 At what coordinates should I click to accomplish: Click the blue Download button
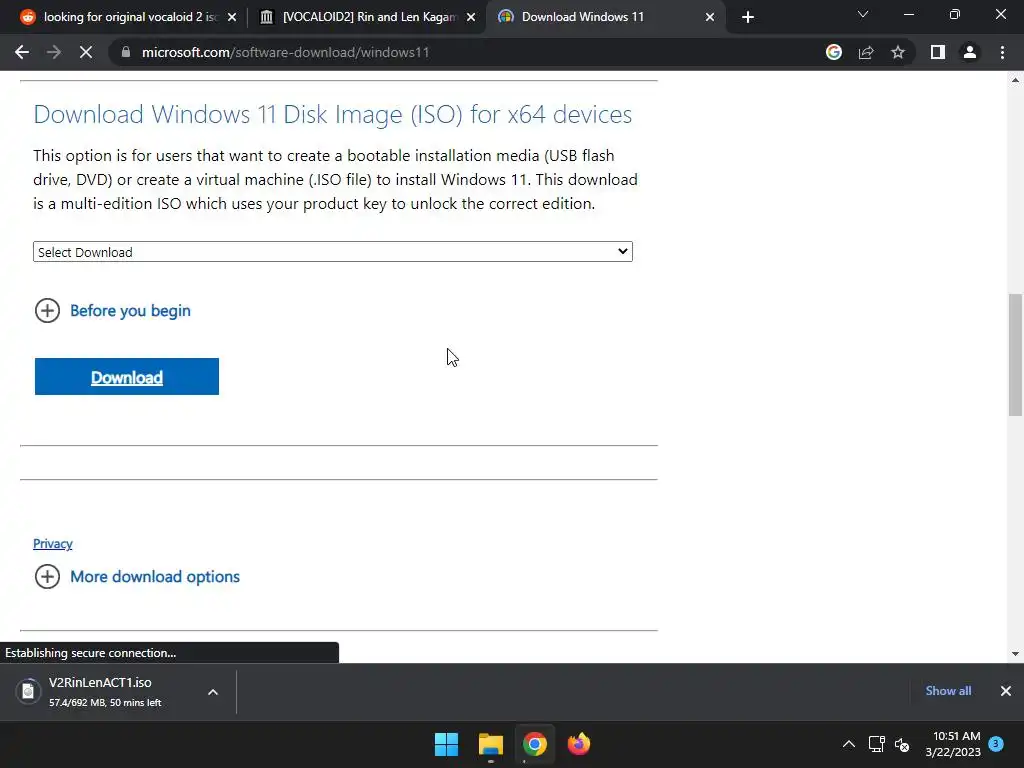point(127,377)
